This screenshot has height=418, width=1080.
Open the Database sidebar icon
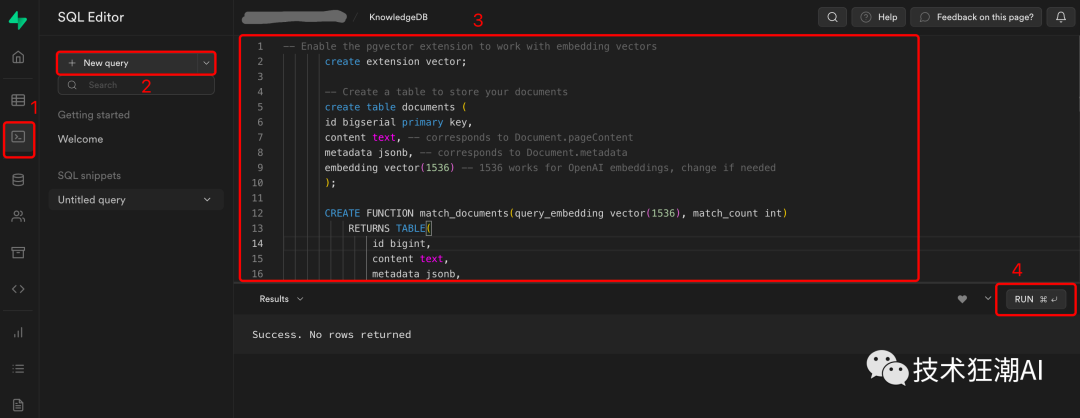click(18, 180)
